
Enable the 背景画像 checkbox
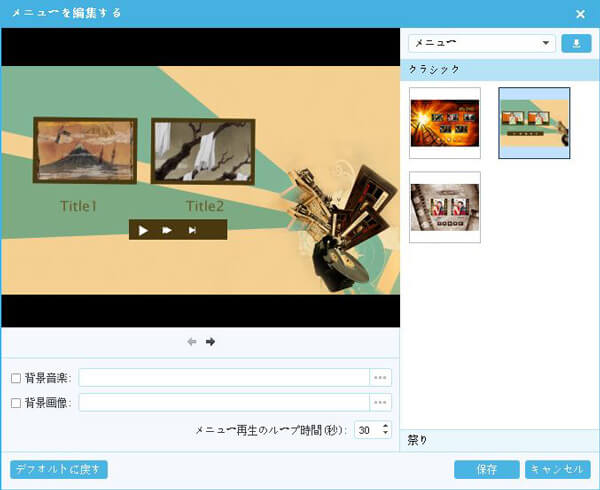[x=15, y=402]
